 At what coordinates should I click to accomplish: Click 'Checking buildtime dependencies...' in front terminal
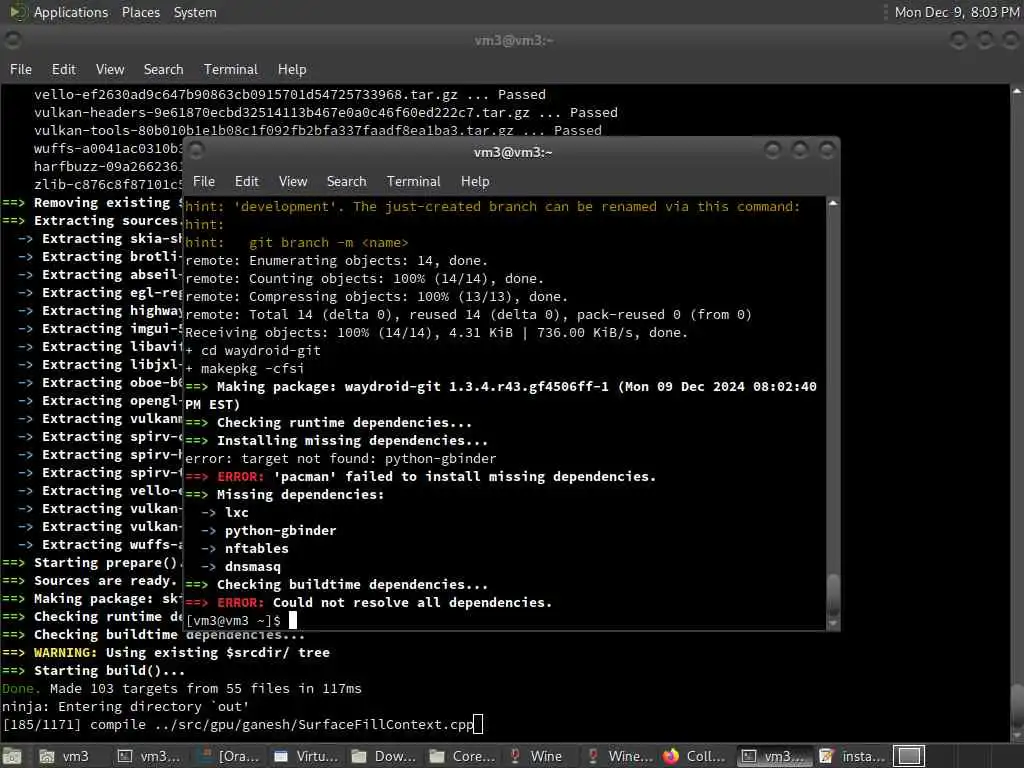[336, 584]
